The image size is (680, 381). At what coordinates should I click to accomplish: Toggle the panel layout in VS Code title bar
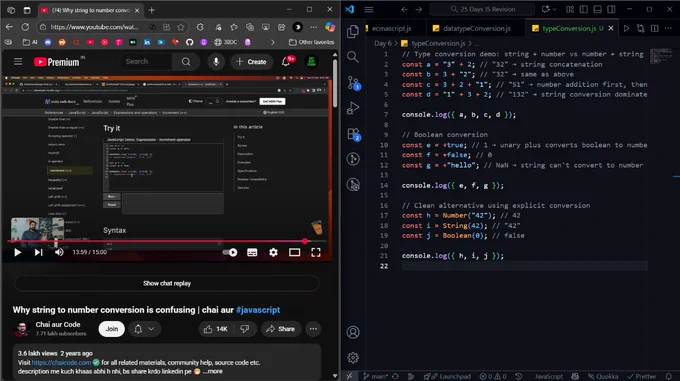click(597, 9)
